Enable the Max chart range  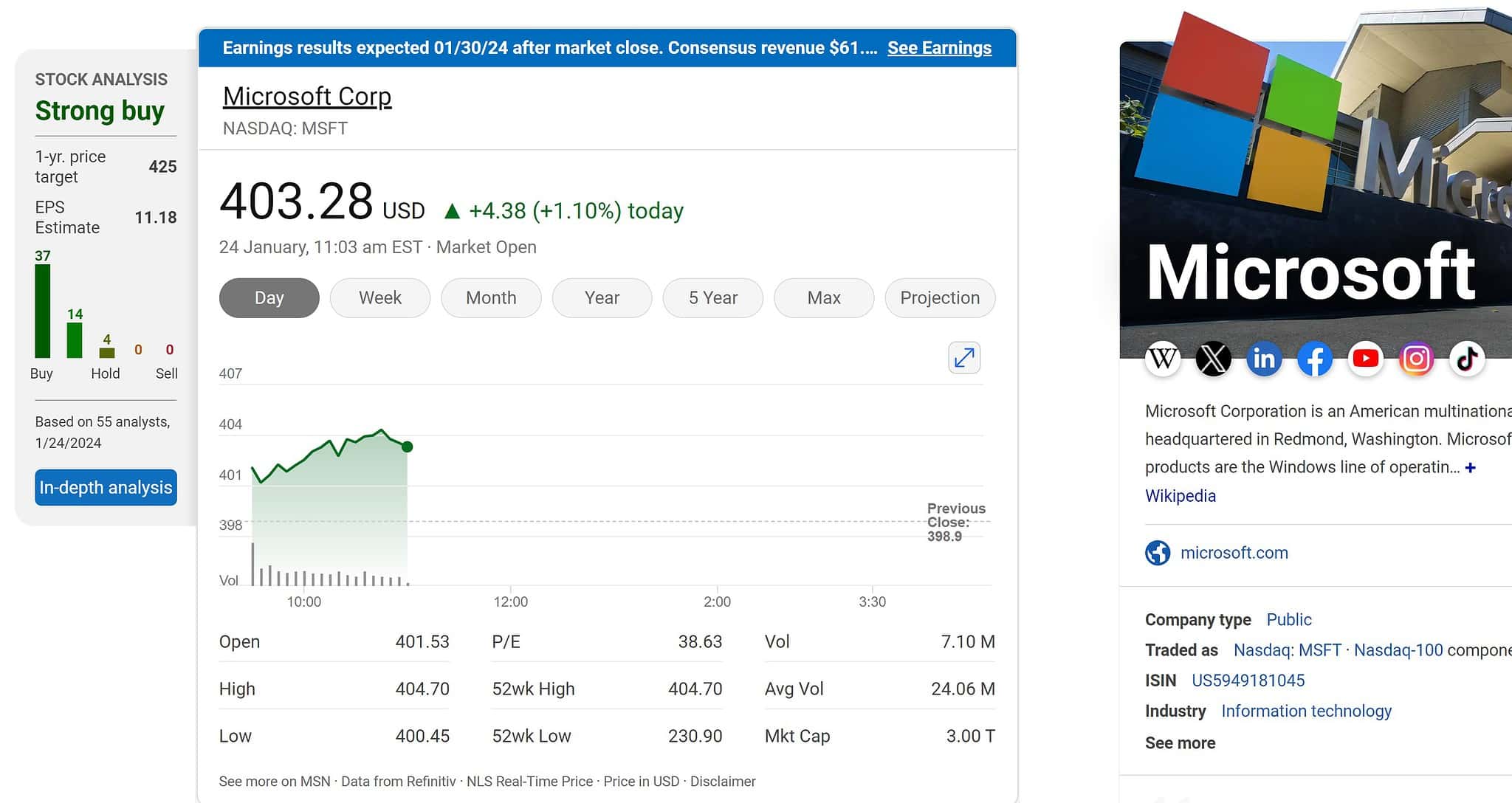point(823,297)
